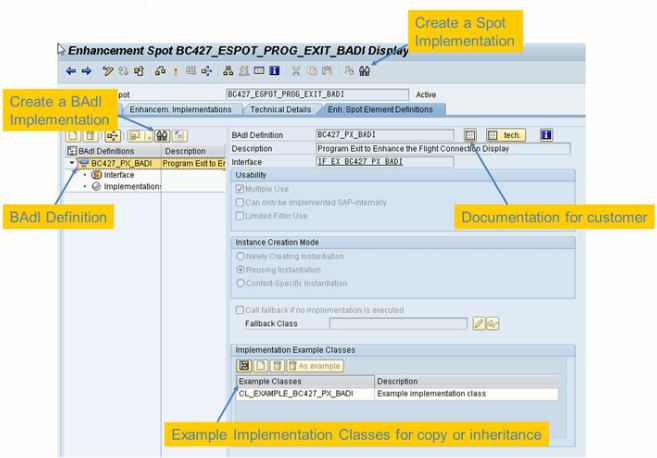Viewport: 657px width, 458px height.
Task: Check Call fallback if no implementation is executed
Action: (239, 310)
